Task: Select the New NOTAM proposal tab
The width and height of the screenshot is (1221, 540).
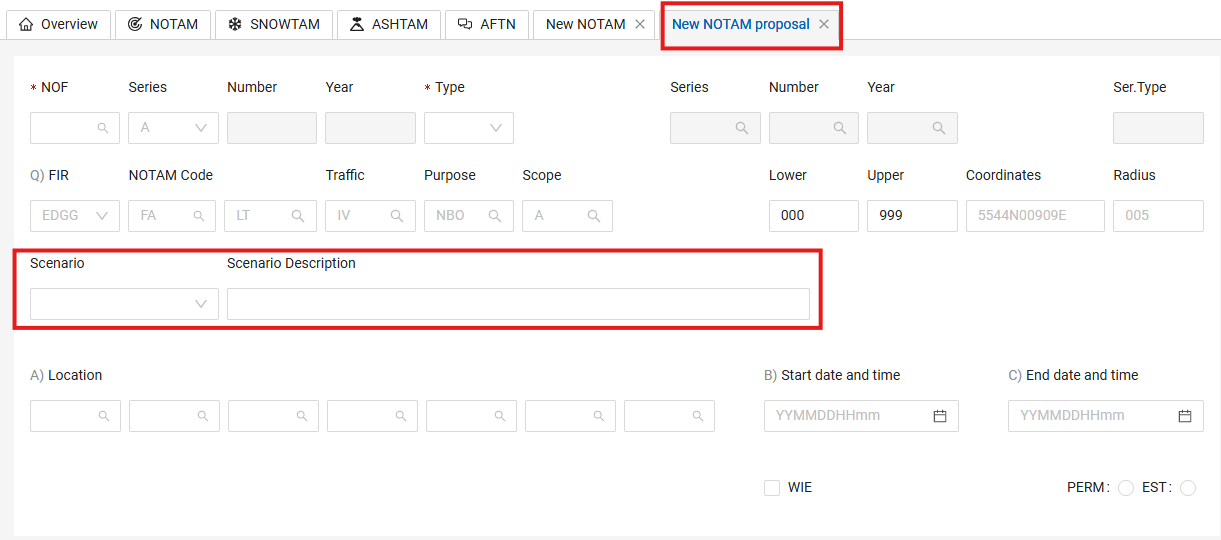Action: (x=741, y=24)
